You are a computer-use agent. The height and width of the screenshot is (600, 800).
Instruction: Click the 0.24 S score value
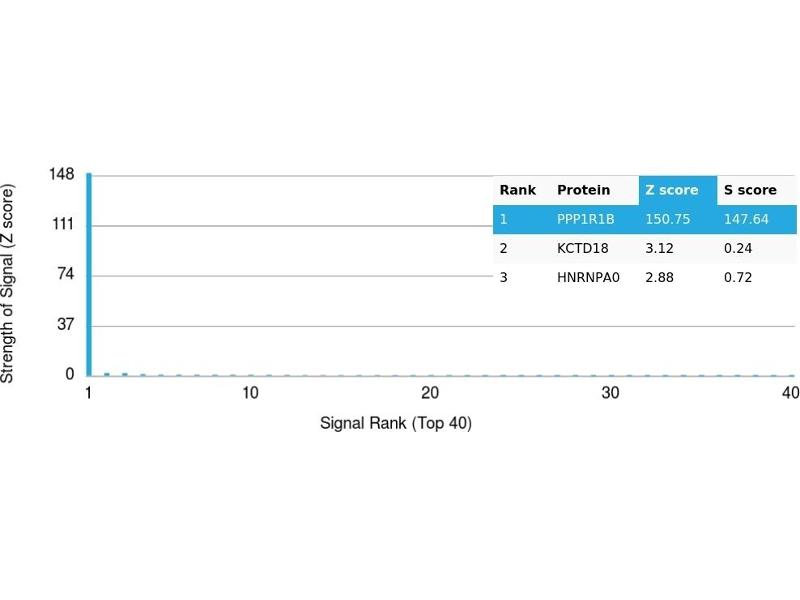coord(738,248)
